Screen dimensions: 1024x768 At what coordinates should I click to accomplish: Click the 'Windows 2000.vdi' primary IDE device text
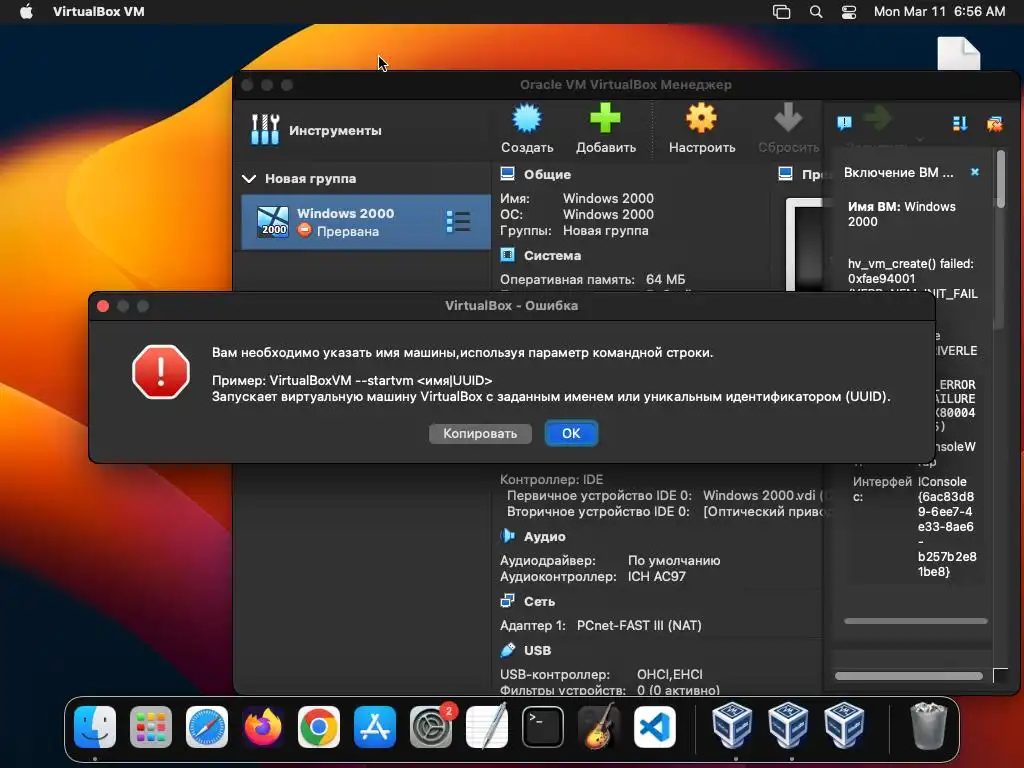click(x=759, y=496)
